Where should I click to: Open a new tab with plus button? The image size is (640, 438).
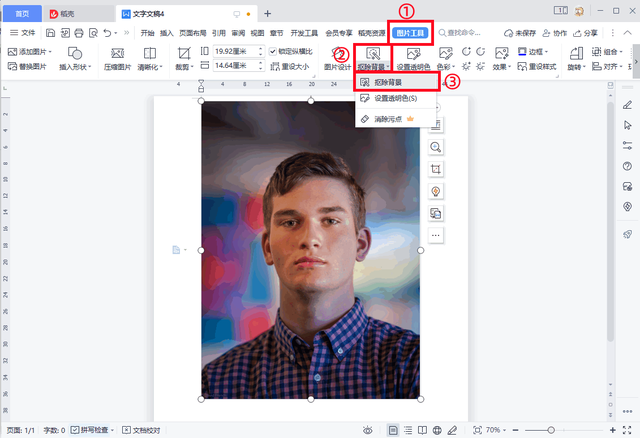tap(267, 14)
